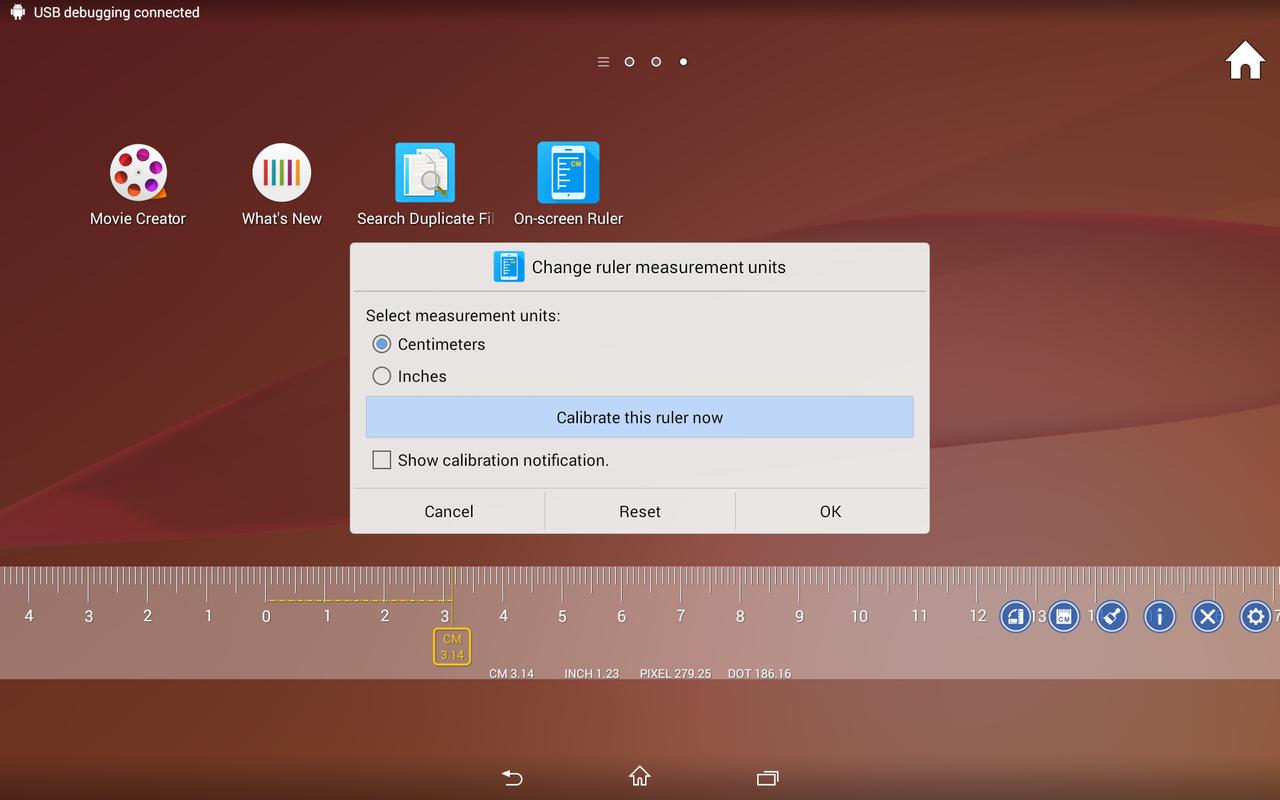Tap the DOT 186.16 readout
The height and width of the screenshot is (800, 1280).
coord(759,674)
